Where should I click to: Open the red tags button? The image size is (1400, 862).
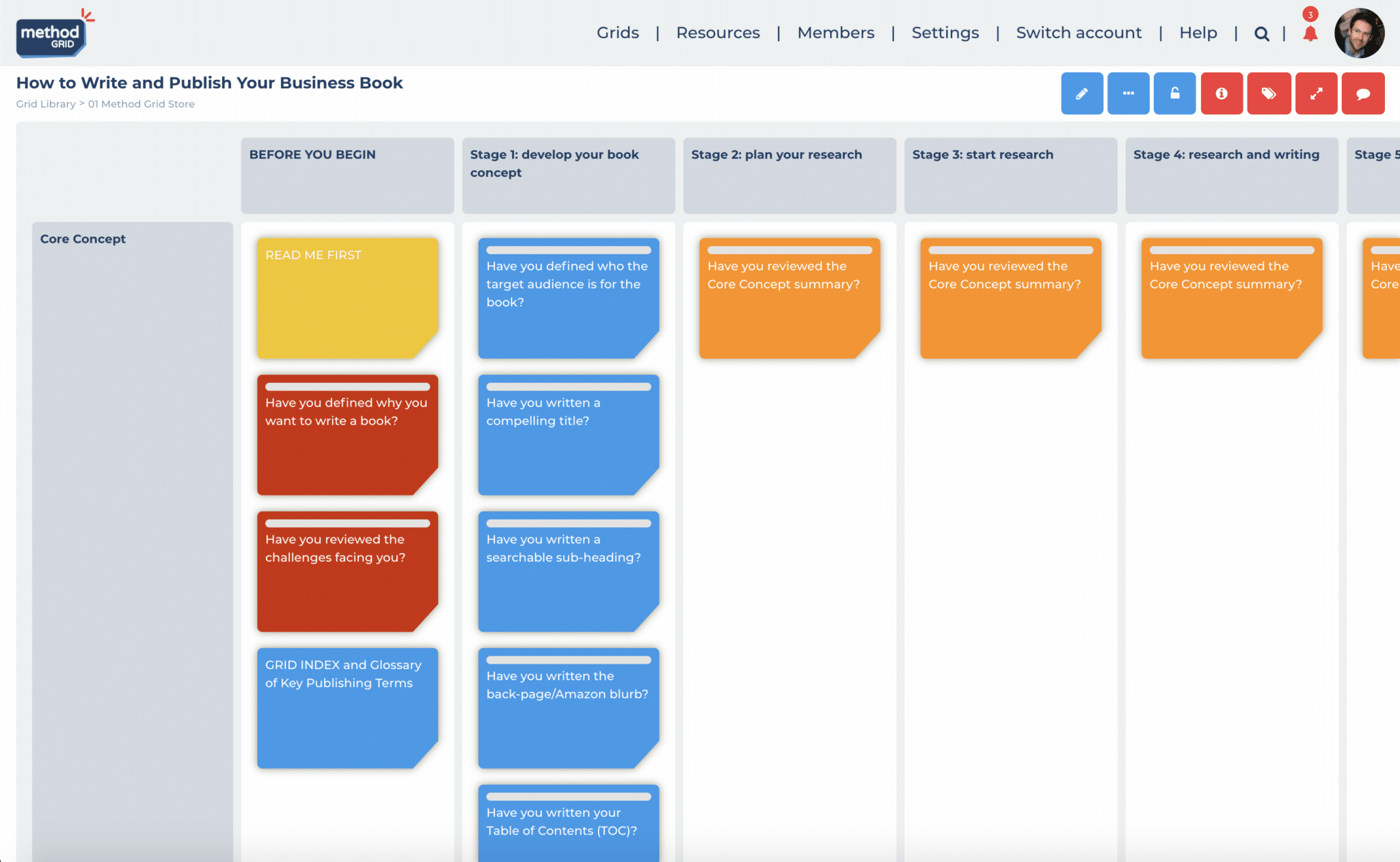[x=1269, y=94]
